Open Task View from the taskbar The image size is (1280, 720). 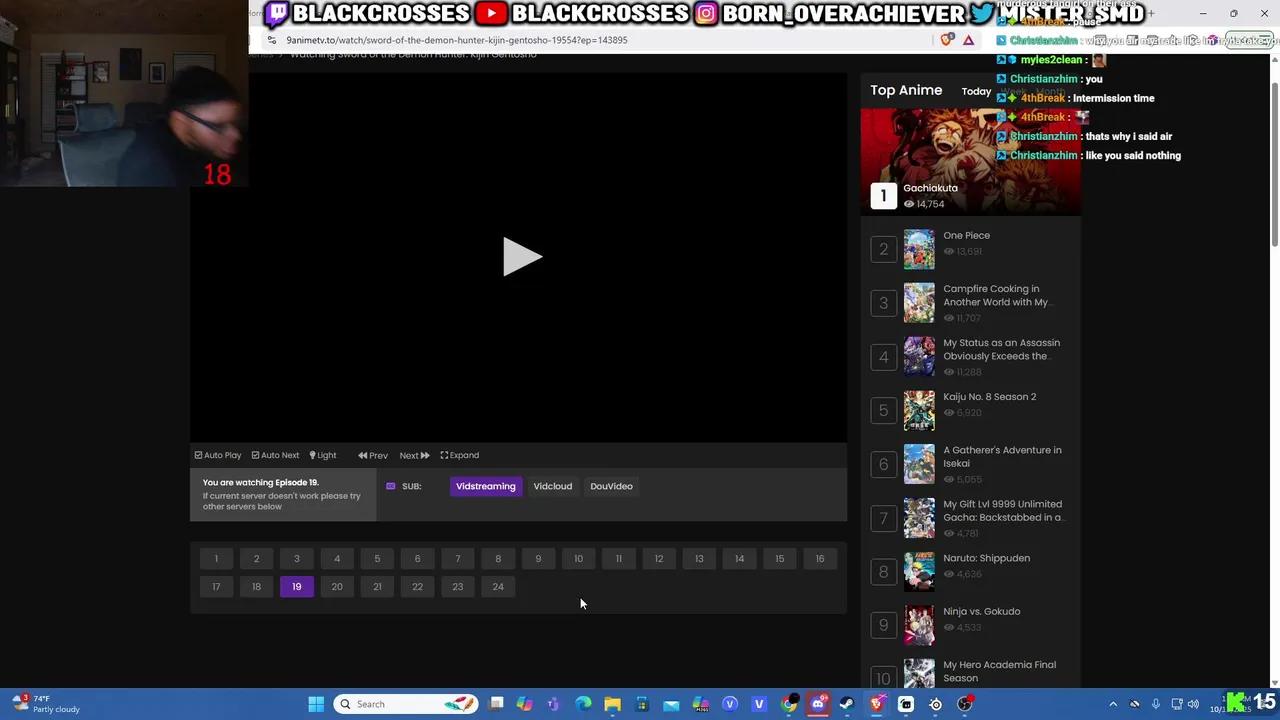496,704
